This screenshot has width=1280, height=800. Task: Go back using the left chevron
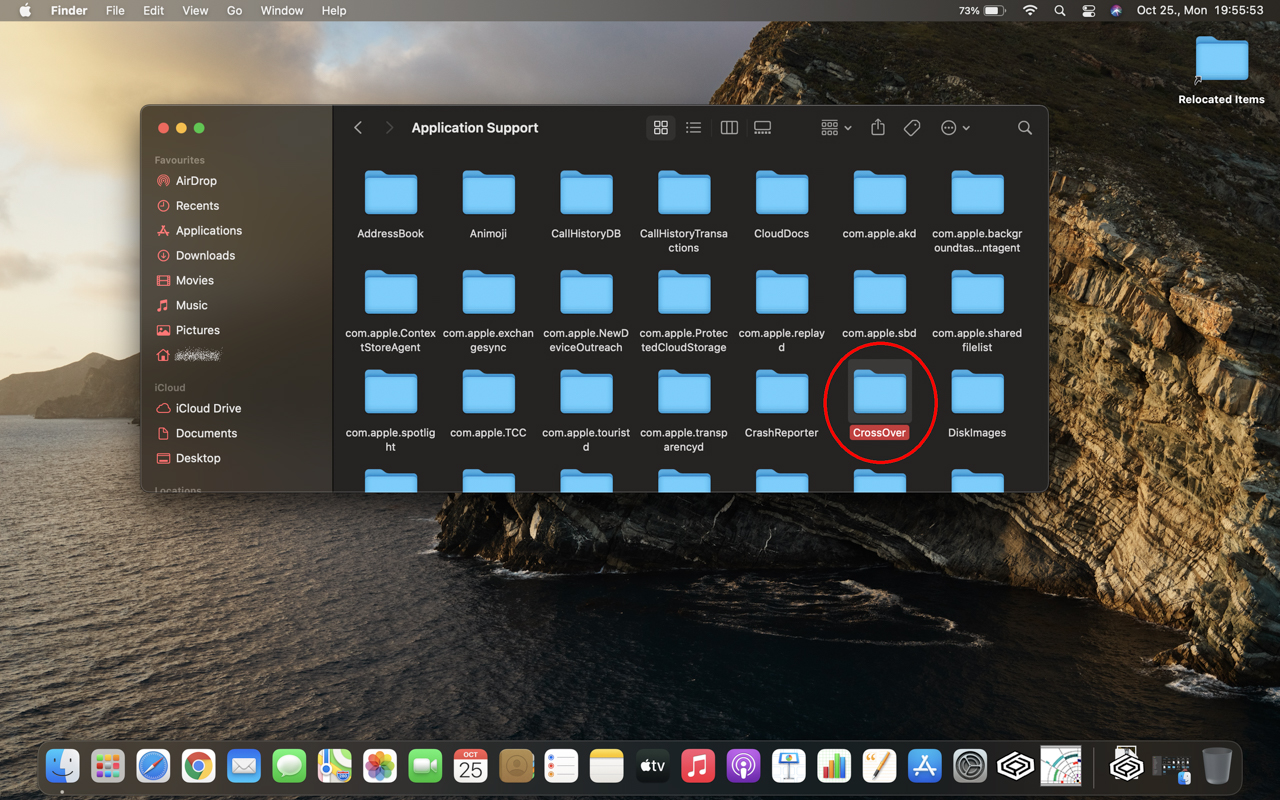pyautogui.click(x=358, y=128)
